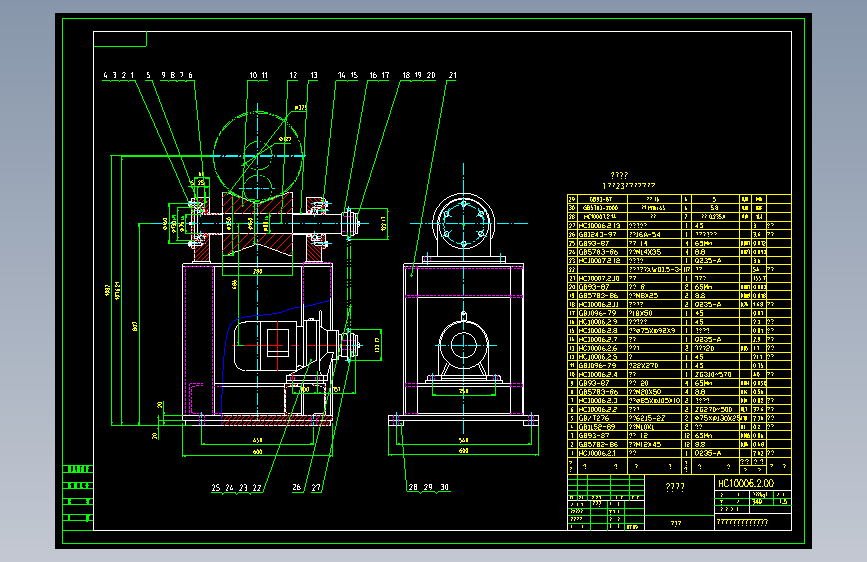This screenshot has height=562, width=867.
Task: Click standard code GB5782-86 in parts list
Action: pyautogui.click(x=598, y=444)
